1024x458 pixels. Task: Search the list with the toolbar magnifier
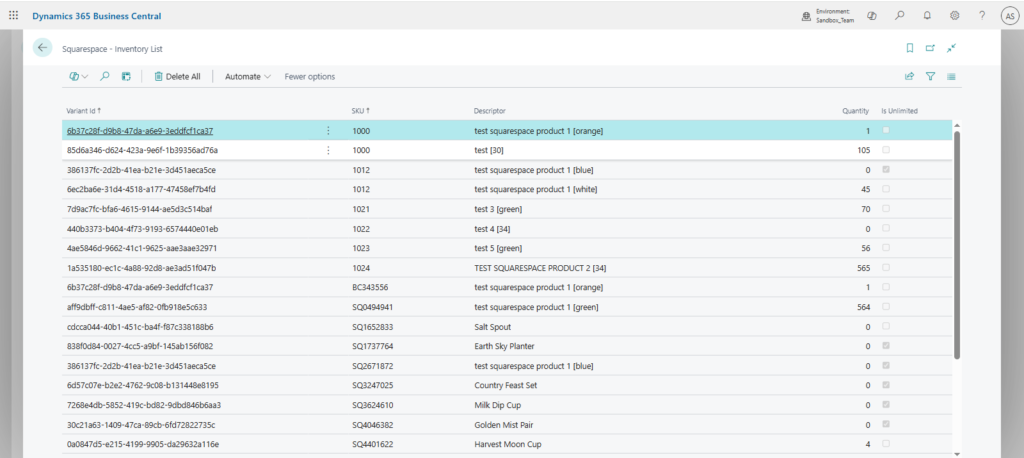104,76
